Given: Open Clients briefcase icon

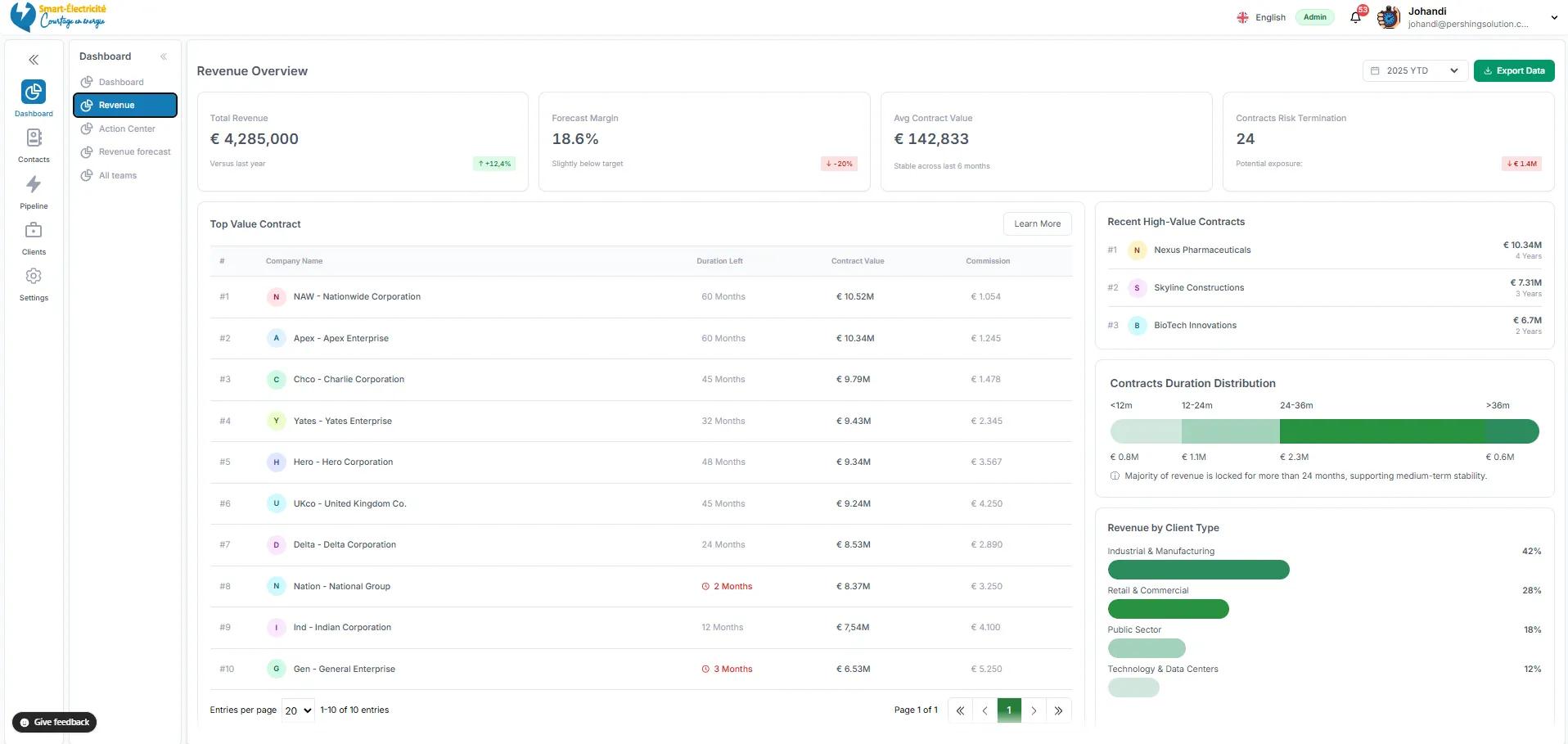Looking at the screenshot, I should click(x=34, y=230).
